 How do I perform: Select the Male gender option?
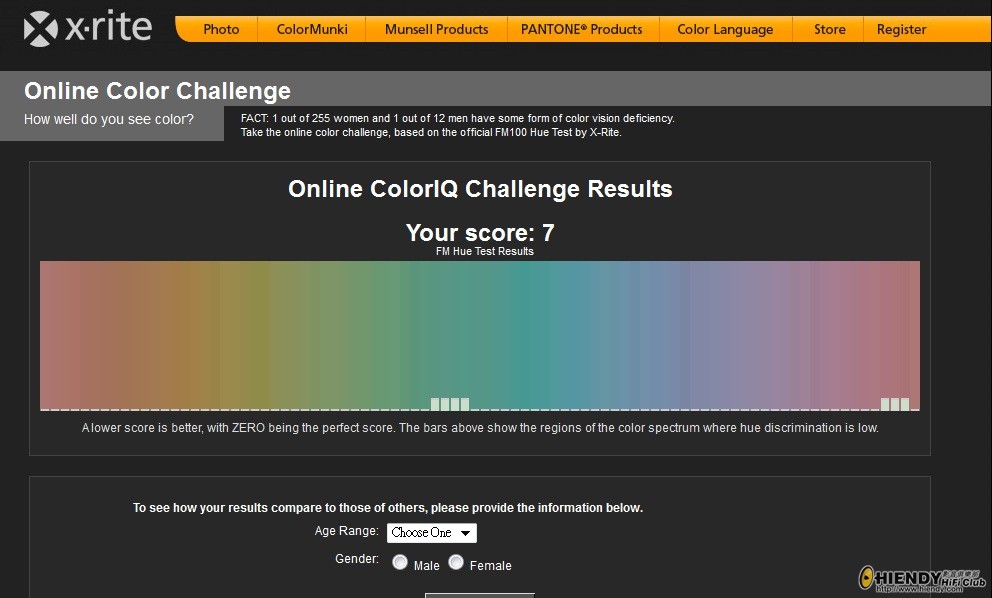coord(400,562)
